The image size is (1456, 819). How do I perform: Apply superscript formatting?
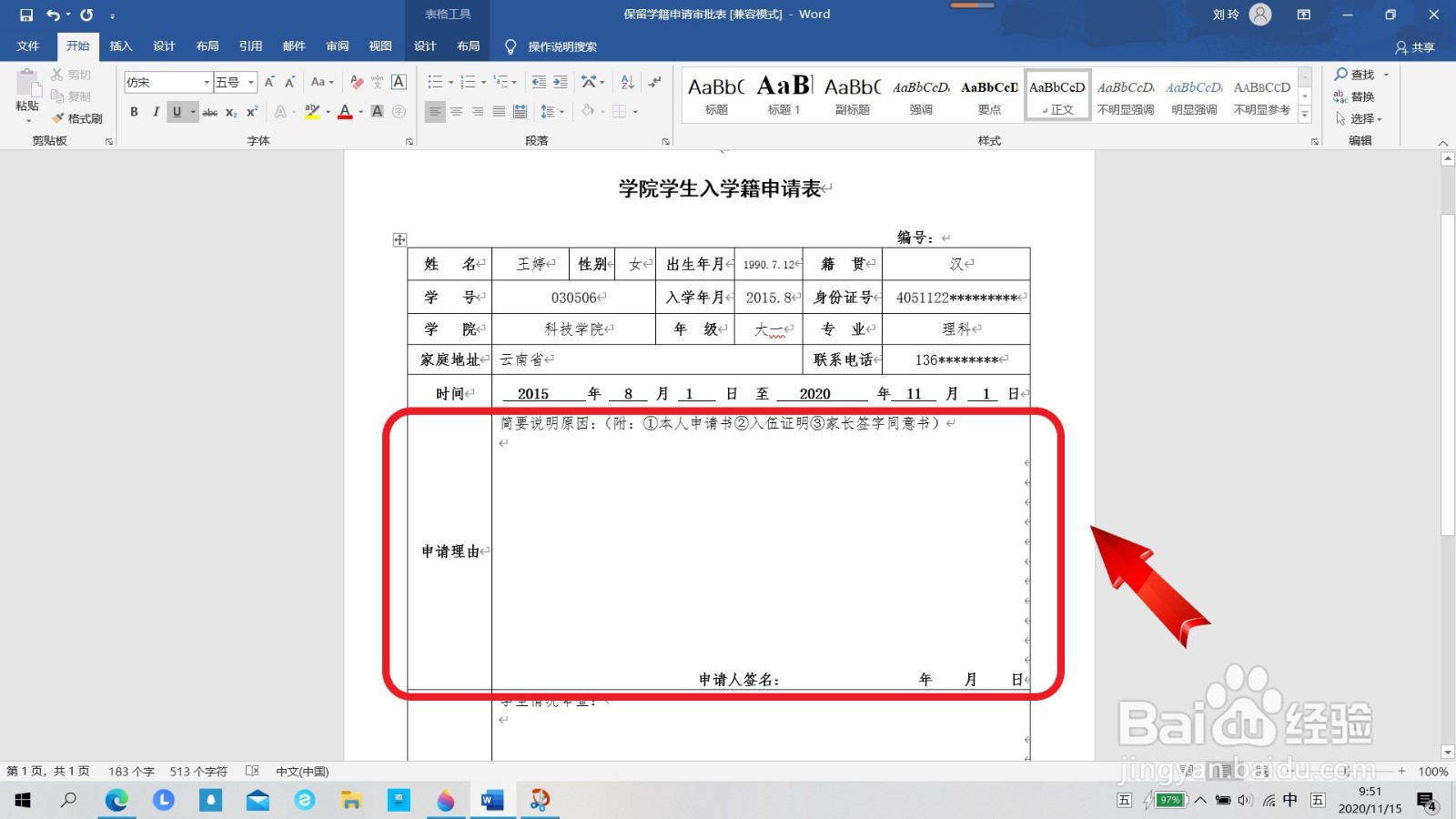point(252,112)
